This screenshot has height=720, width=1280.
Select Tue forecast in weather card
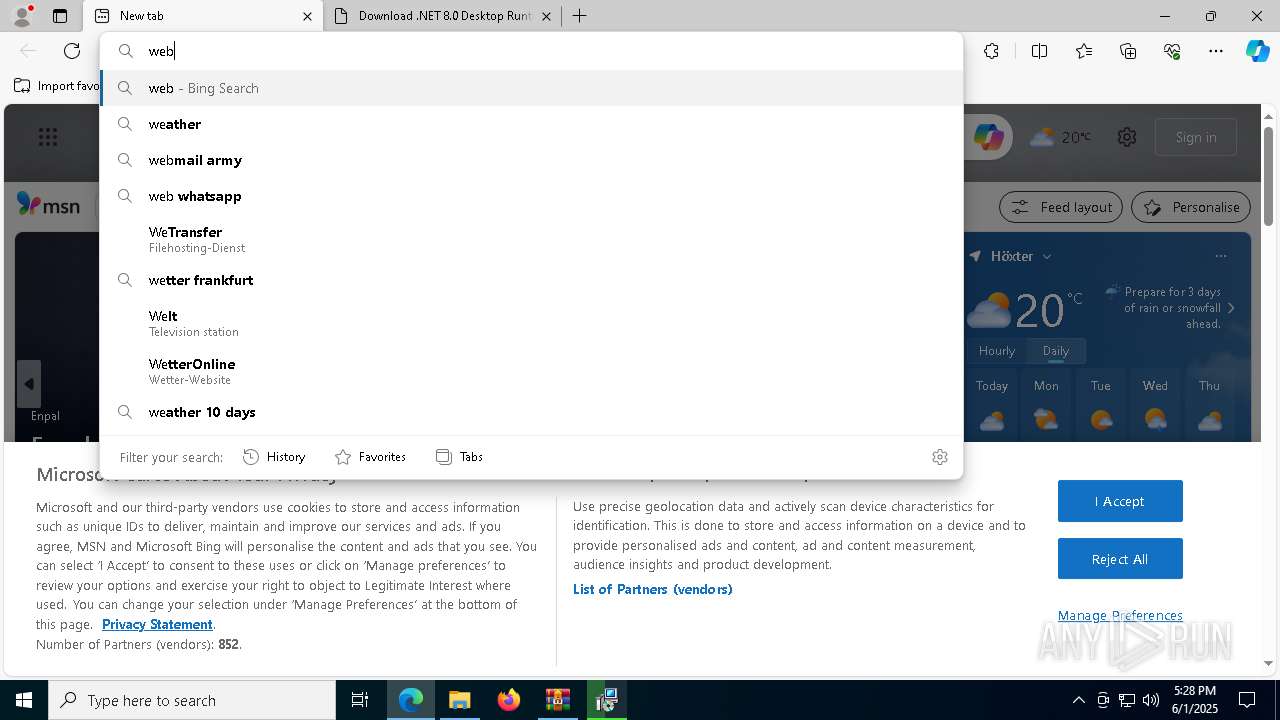click(1101, 406)
